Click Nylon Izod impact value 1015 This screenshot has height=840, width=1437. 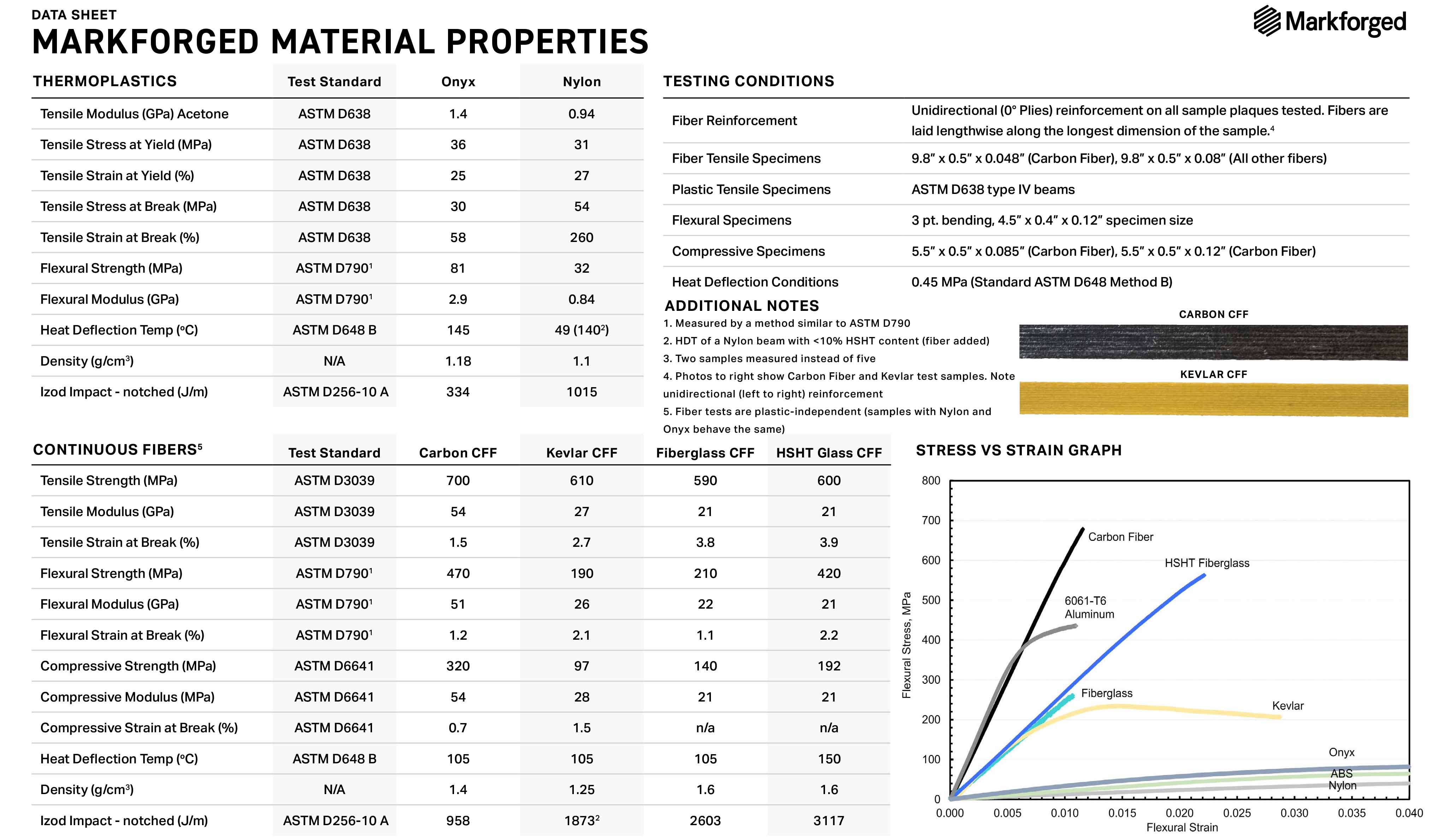[x=582, y=392]
